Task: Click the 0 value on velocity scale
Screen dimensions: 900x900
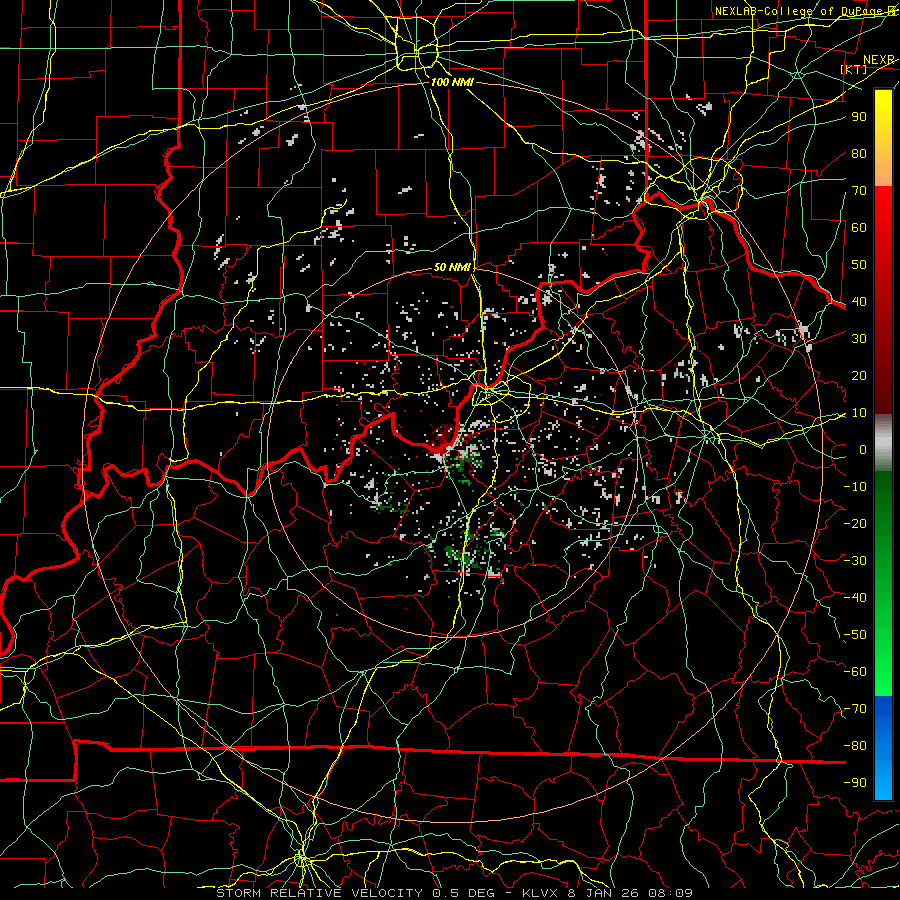Action: point(863,449)
